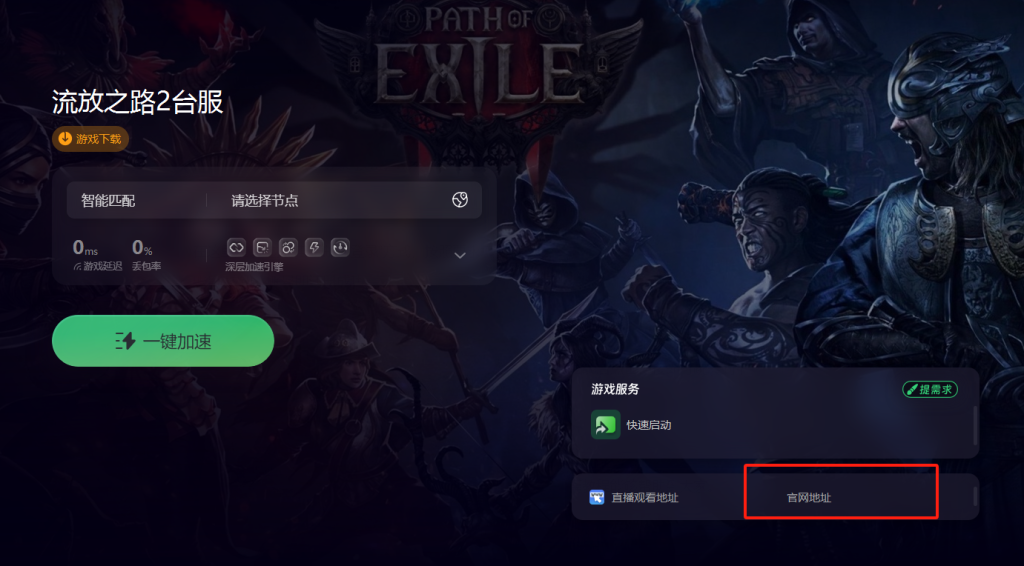Click the 提需求 feedback button
This screenshot has width=1024, height=566.
[x=930, y=390]
